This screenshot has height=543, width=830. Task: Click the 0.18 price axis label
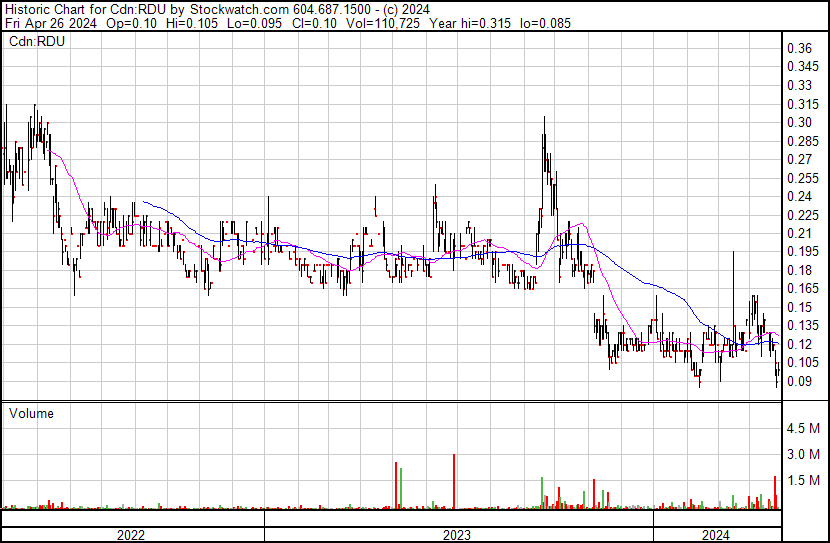tap(799, 270)
